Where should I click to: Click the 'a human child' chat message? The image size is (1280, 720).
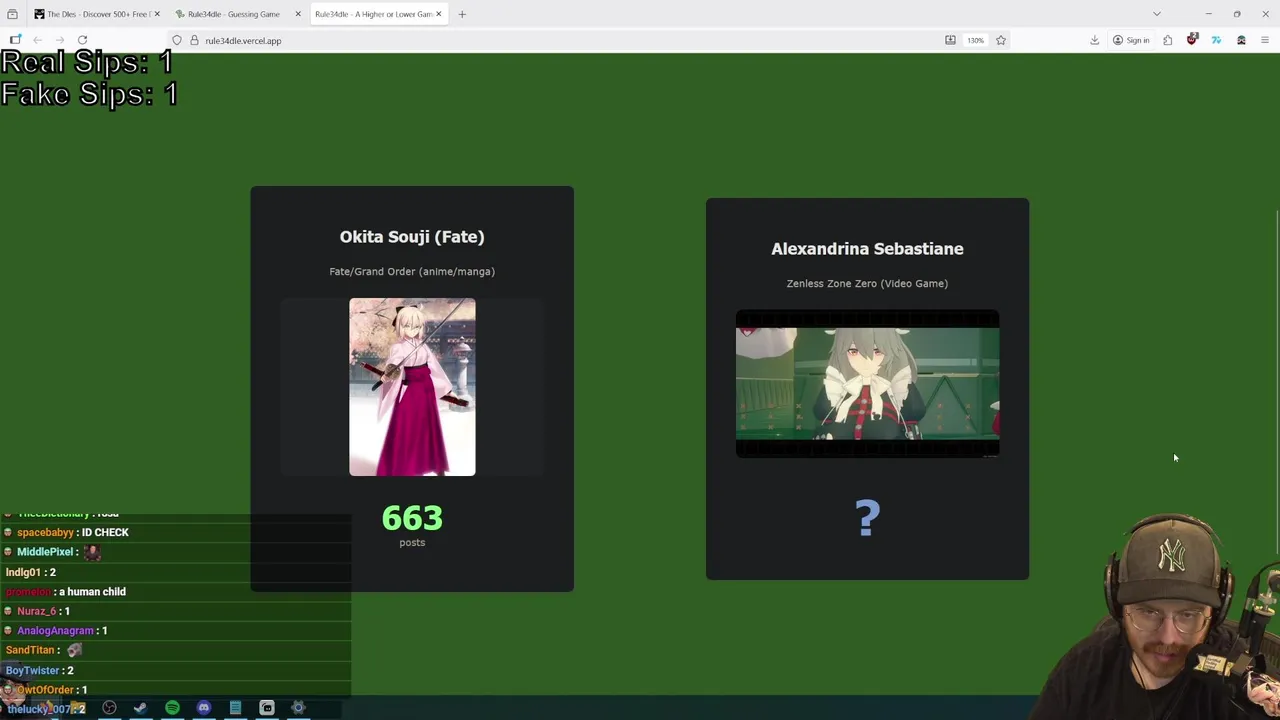[x=92, y=592]
